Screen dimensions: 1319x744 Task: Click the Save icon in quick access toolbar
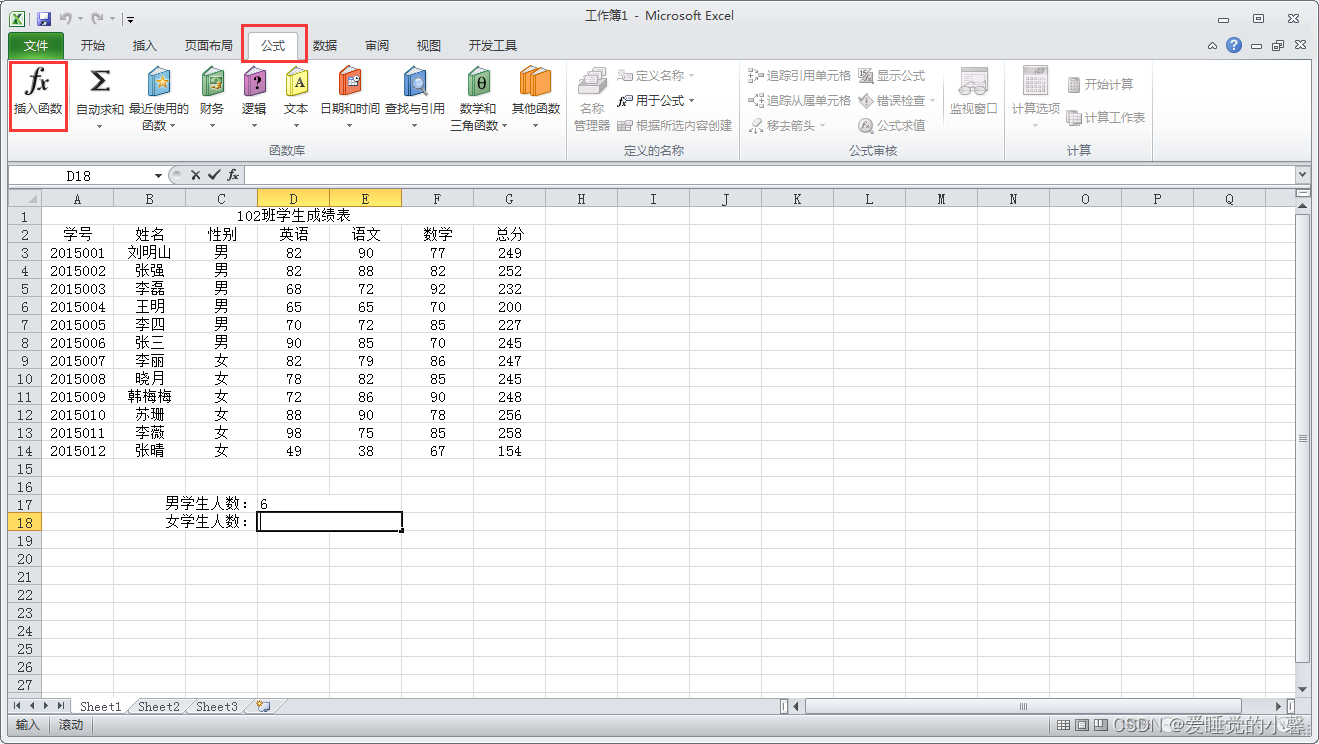coord(44,18)
